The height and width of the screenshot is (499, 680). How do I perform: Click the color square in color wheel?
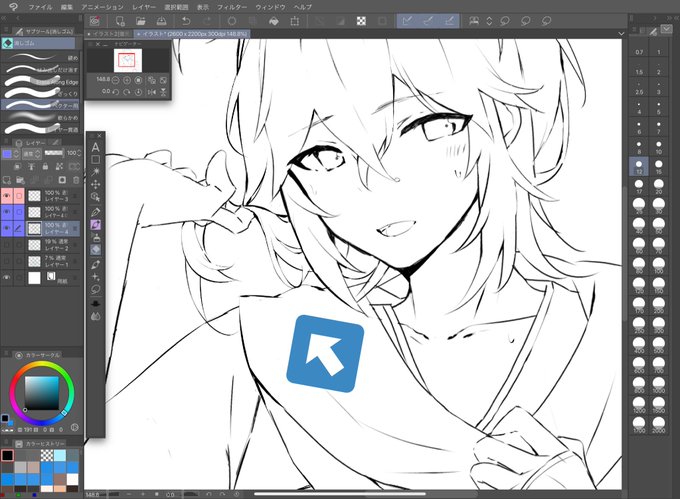tap(42, 393)
